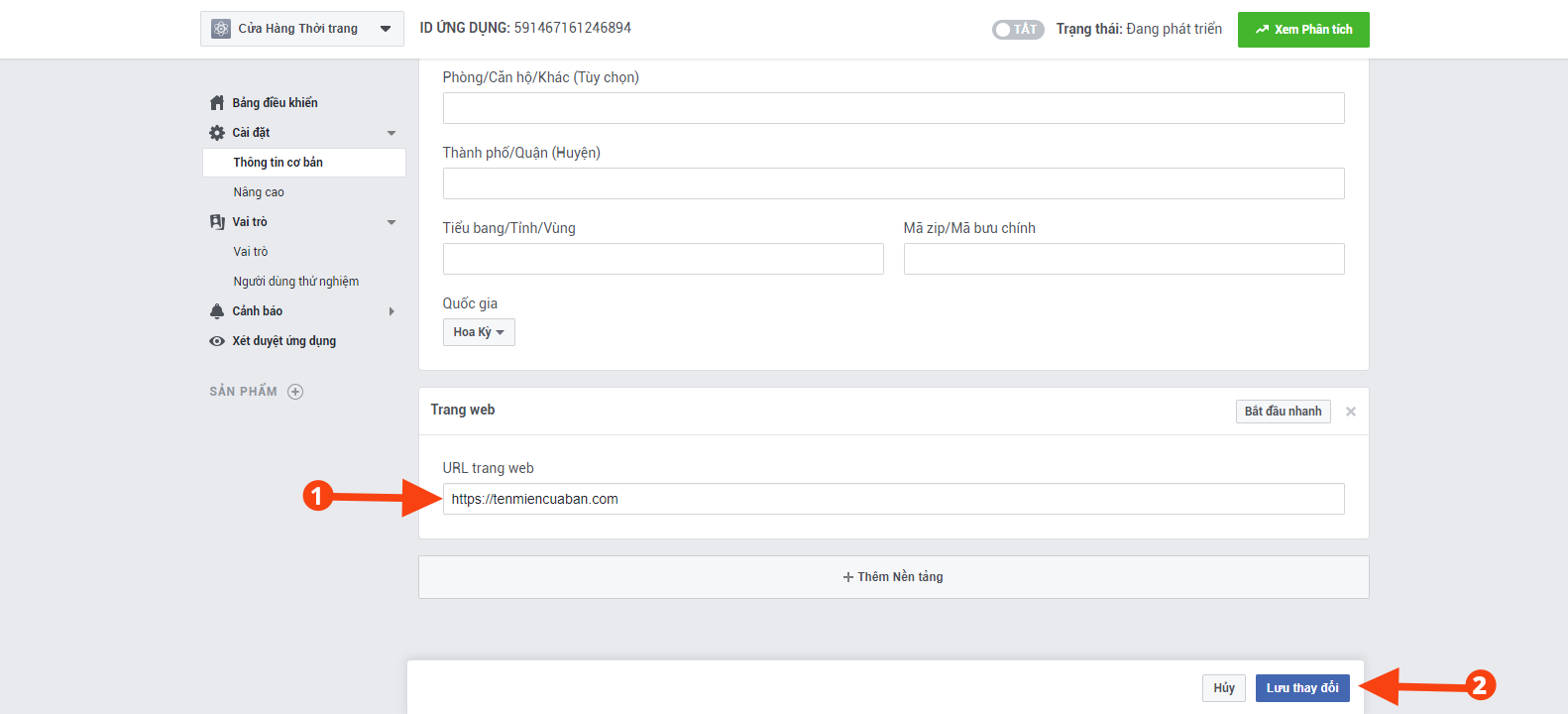Click the Vai trò people icon

click(217, 222)
